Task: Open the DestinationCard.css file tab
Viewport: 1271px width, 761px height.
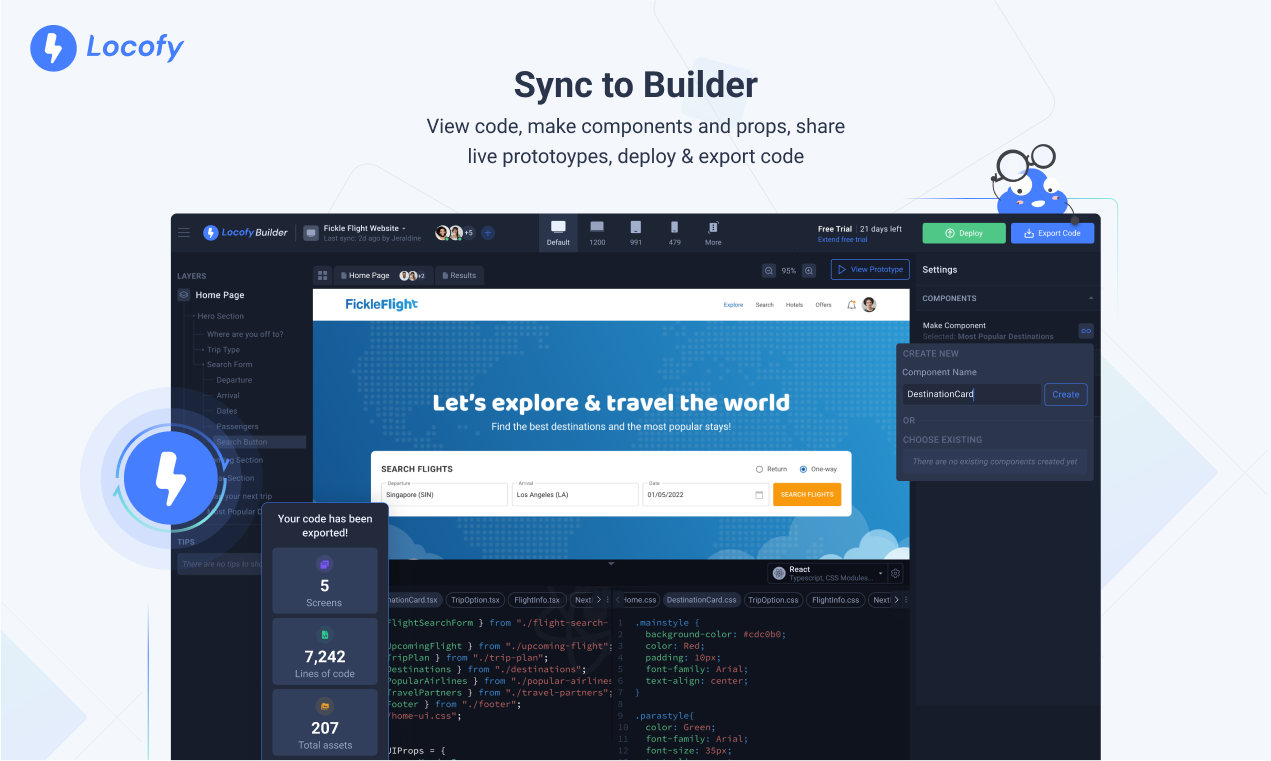Action: pos(702,600)
